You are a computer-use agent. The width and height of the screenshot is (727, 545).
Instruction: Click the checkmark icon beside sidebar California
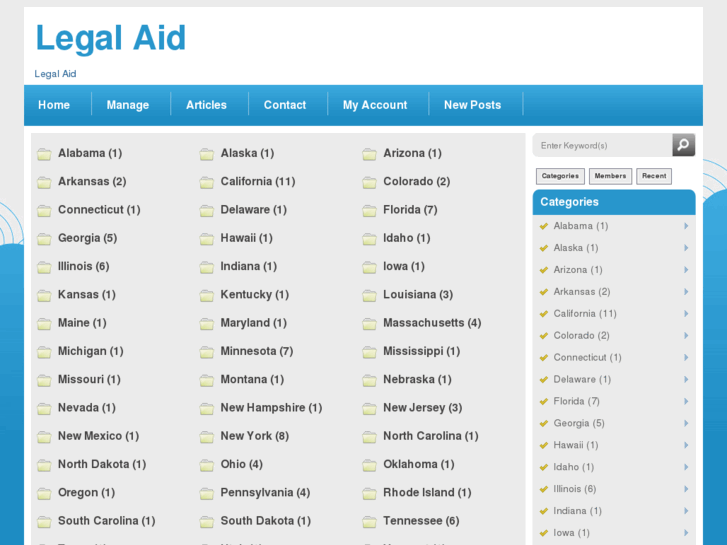(x=544, y=314)
